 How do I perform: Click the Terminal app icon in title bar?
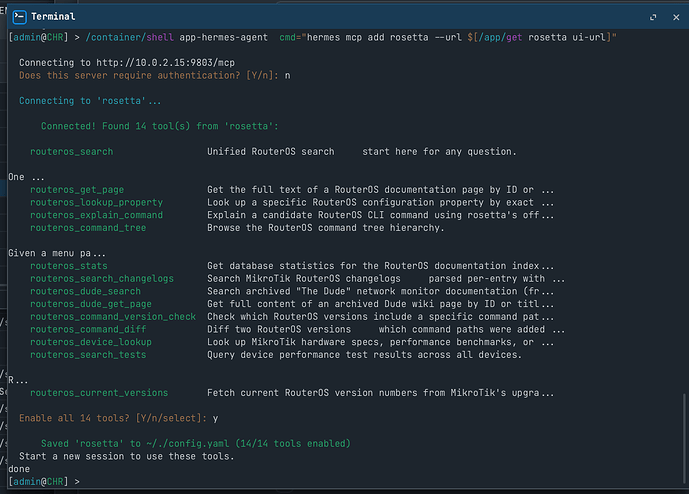[x=19, y=17]
